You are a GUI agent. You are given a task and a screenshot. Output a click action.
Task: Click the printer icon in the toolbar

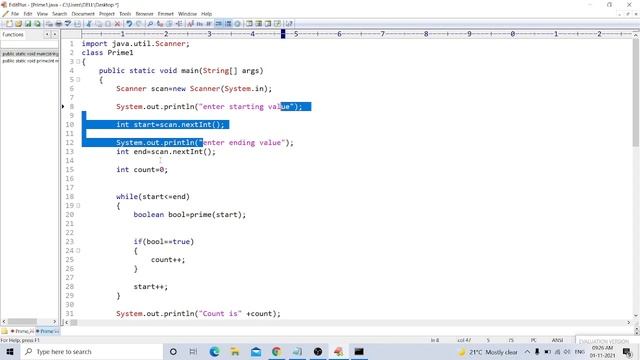(x=58, y=24)
